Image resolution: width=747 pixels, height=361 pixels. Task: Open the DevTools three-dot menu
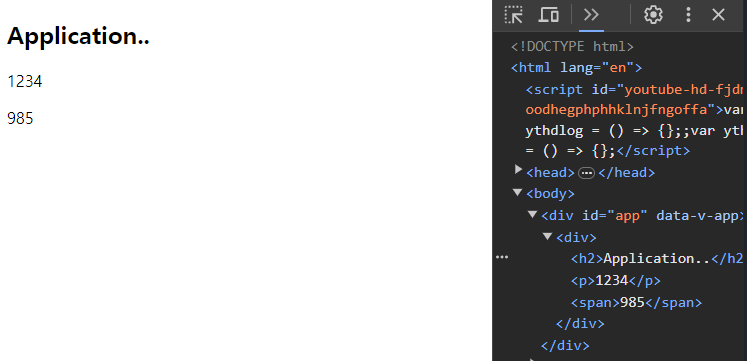[688, 15]
